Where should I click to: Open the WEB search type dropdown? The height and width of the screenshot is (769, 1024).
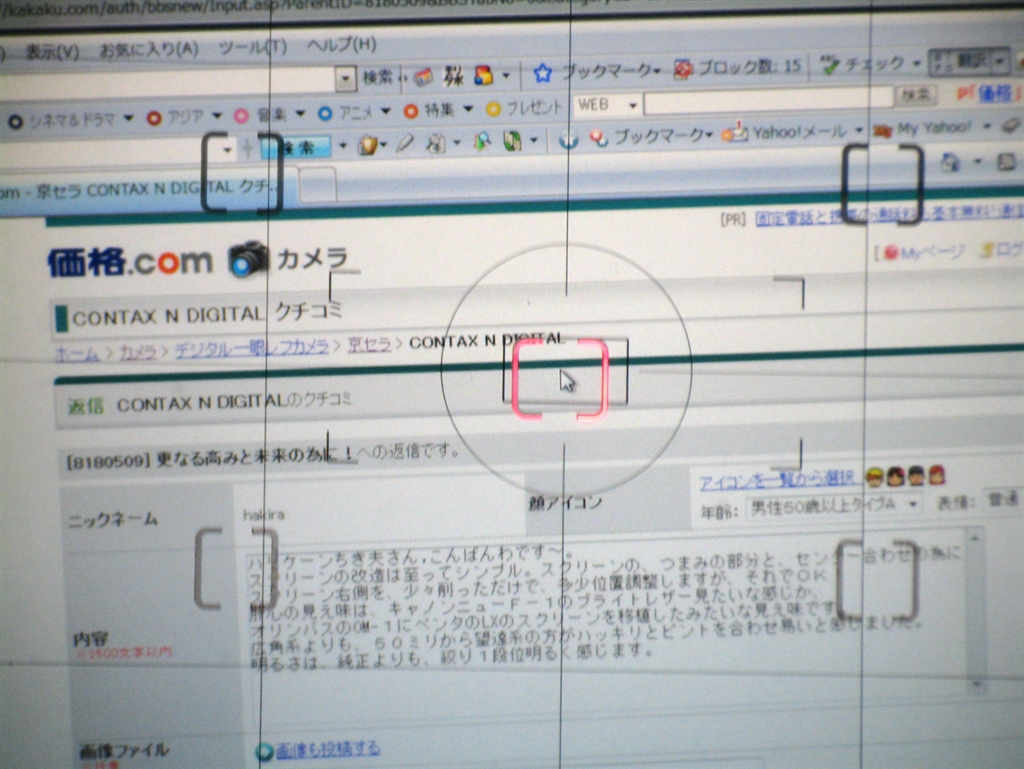pyautogui.click(x=607, y=104)
